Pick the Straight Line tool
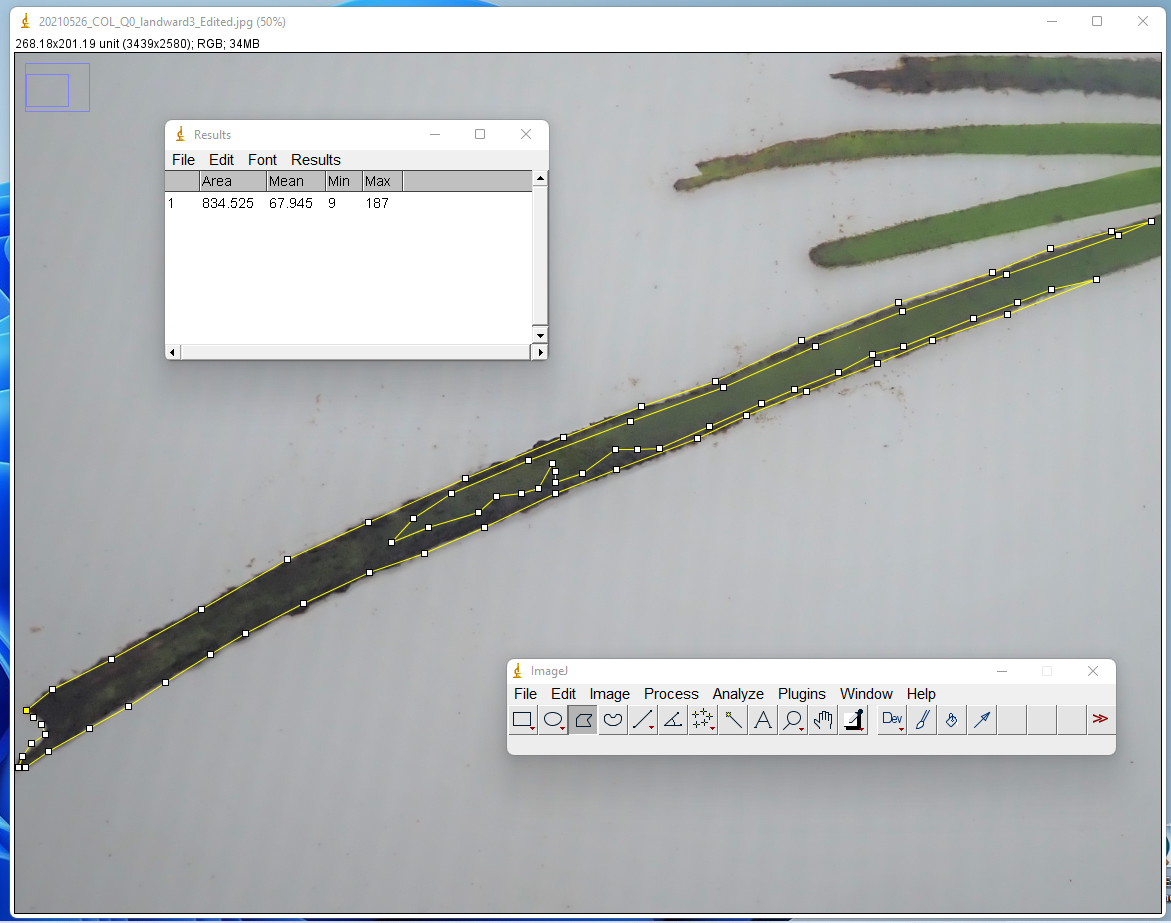Screen dimensions: 1171x923 click(643, 719)
